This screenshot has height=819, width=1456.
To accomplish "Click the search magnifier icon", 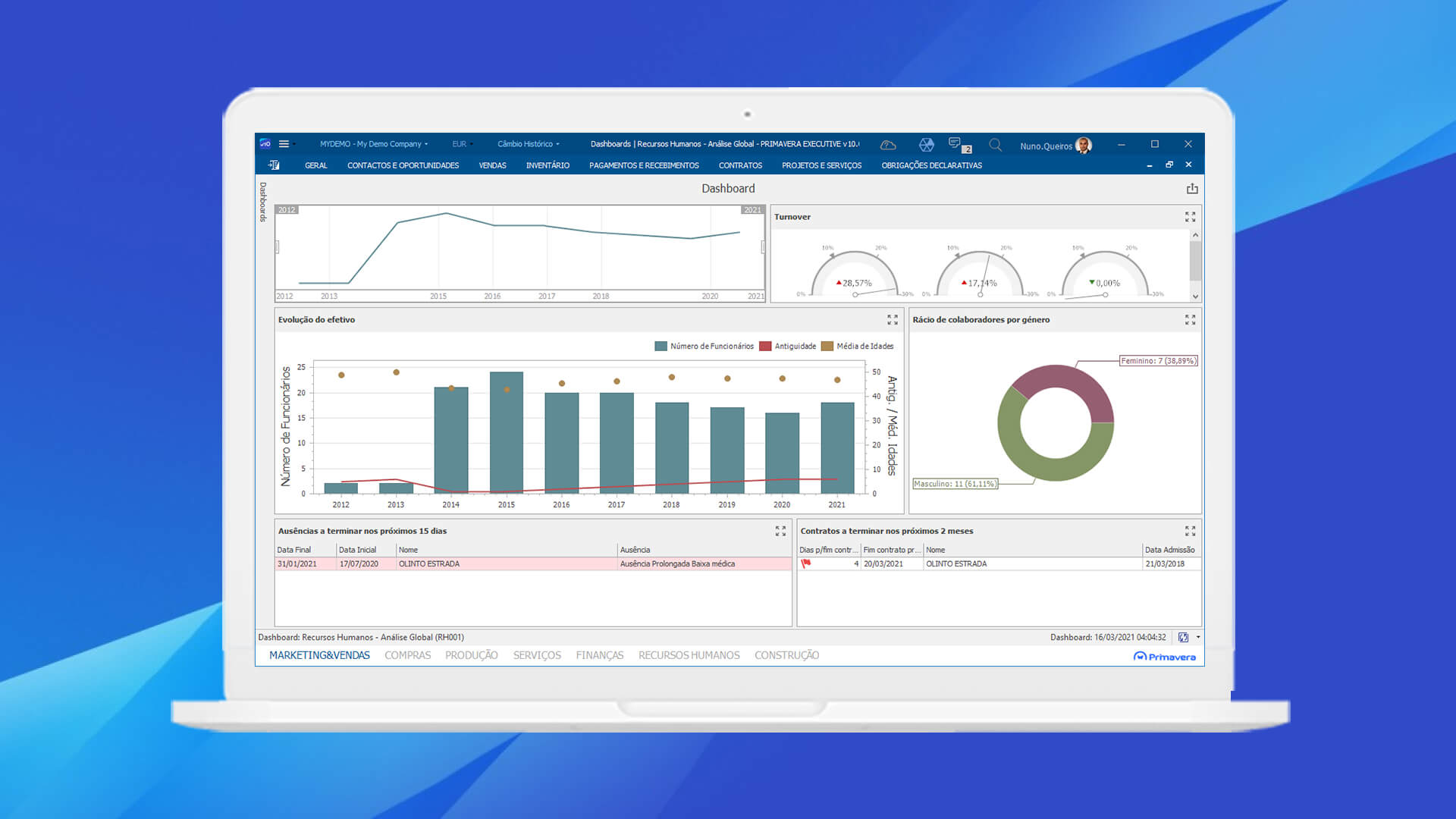I will 995,144.
